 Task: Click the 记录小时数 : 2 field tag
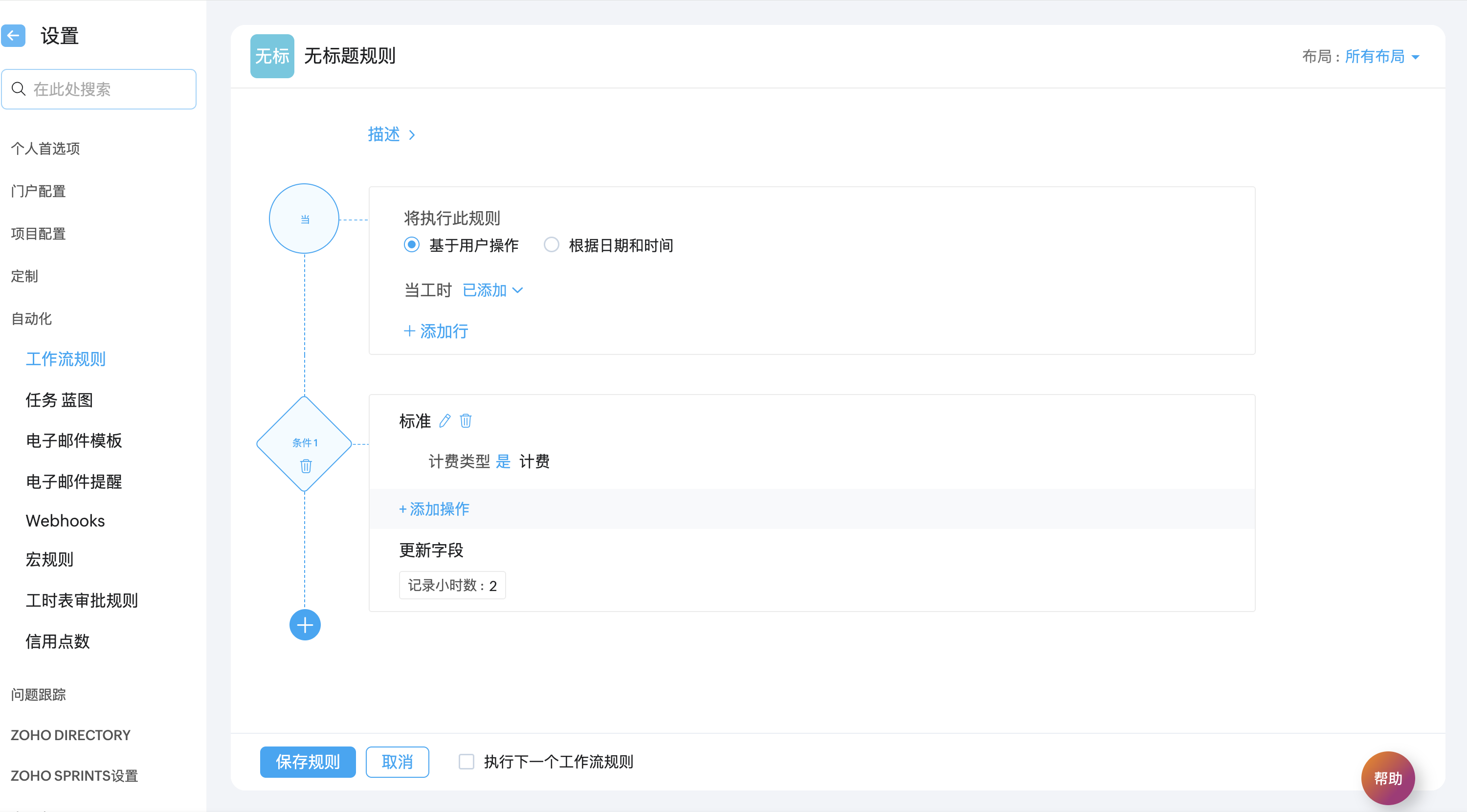(x=452, y=585)
